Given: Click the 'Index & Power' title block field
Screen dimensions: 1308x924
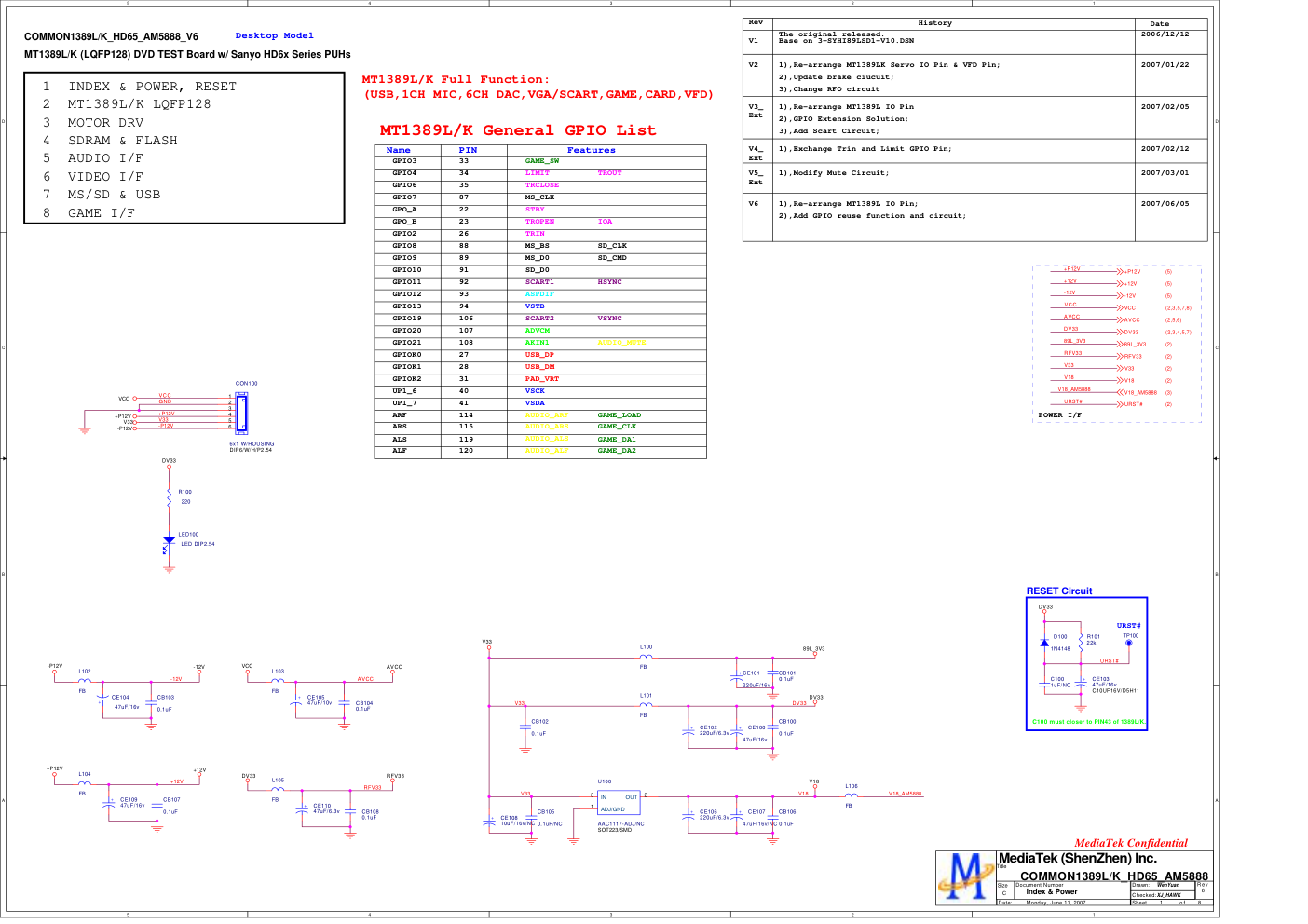Looking at the screenshot, I should (1052, 892).
